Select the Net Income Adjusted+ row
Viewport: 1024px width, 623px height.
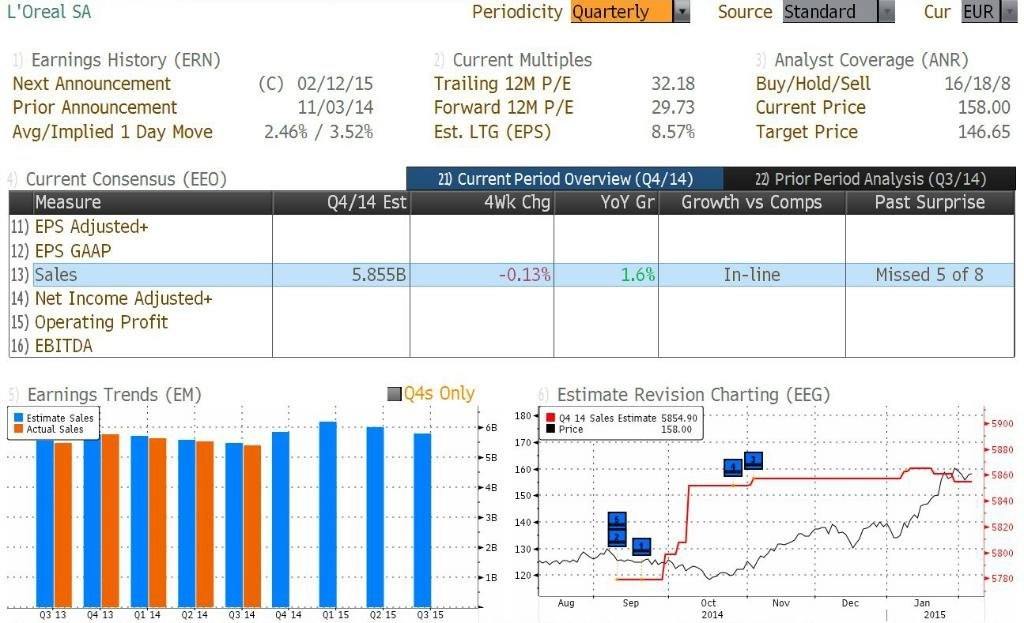pyautogui.click(x=512, y=298)
